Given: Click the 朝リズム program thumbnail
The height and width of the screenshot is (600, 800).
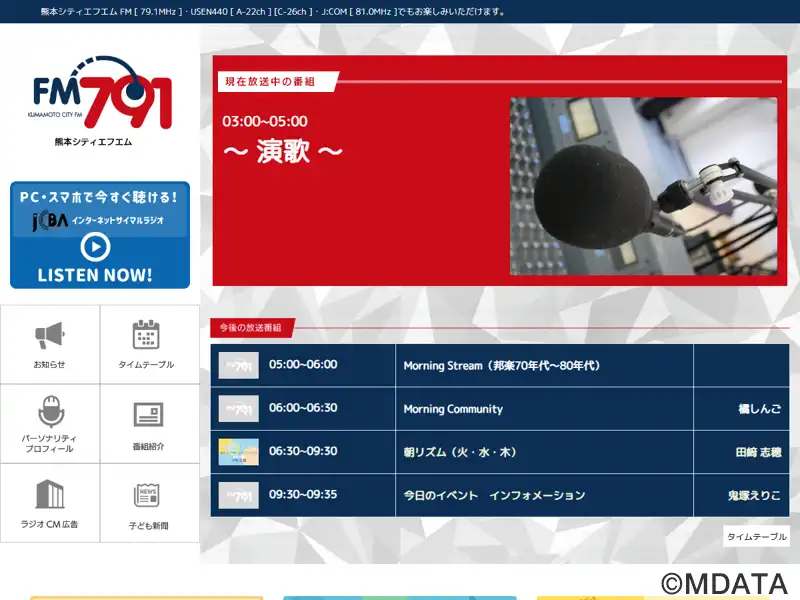Looking at the screenshot, I should point(239,452).
